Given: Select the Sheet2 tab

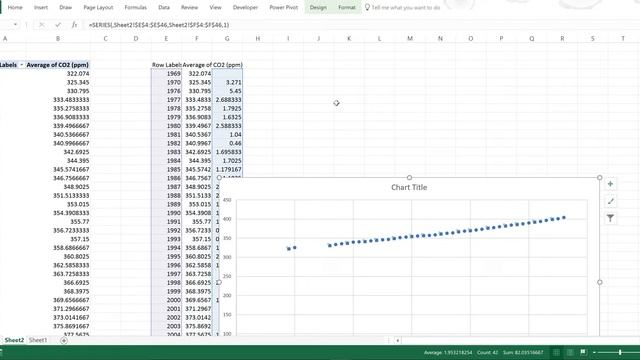Looking at the screenshot, I should (14, 340).
